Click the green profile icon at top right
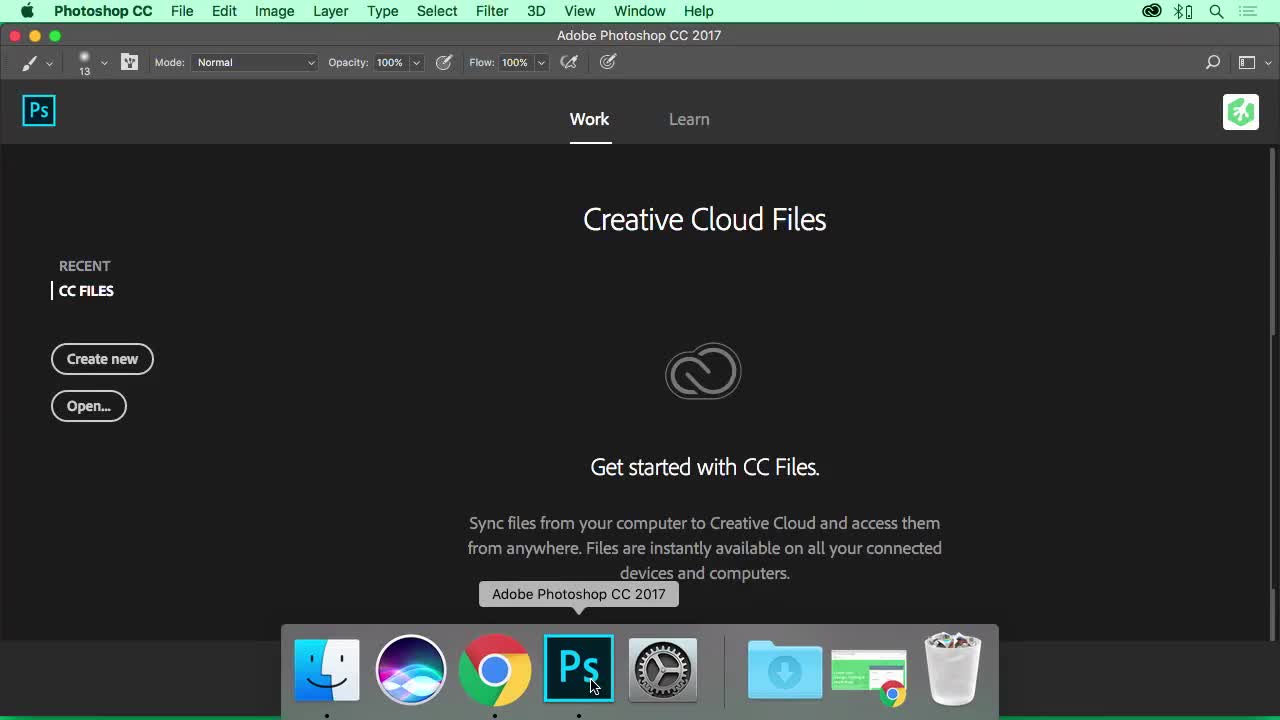This screenshot has height=720, width=1280. tap(1241, 112)
